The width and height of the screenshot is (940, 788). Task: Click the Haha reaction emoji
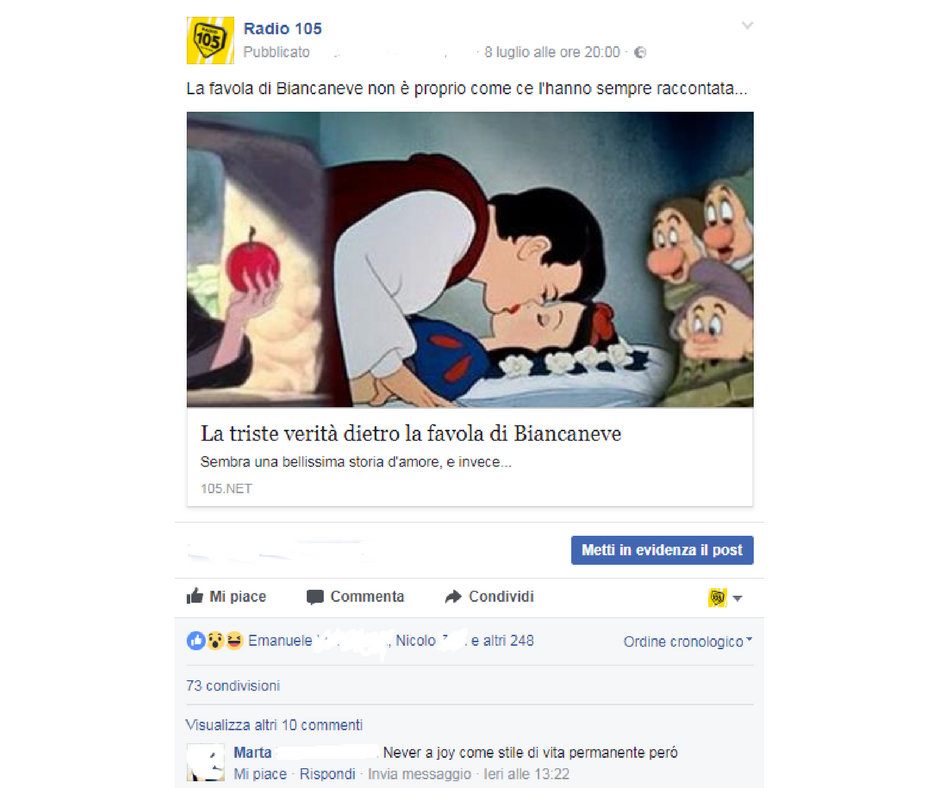(x=234, y=641)
